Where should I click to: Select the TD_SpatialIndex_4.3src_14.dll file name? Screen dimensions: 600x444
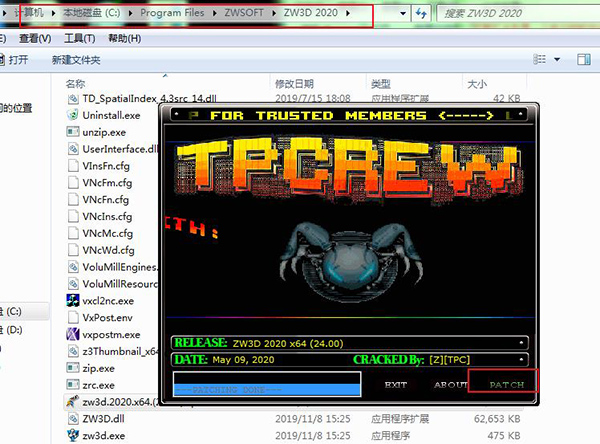click(150, 98)
